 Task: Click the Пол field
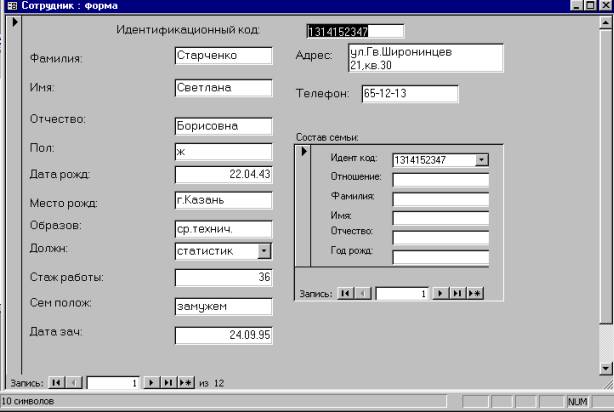click(224, 152)
